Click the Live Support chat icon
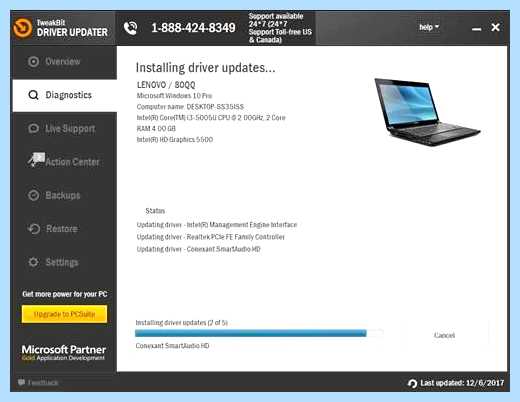The width and height of the screenshot is (520, 402). 33,128
